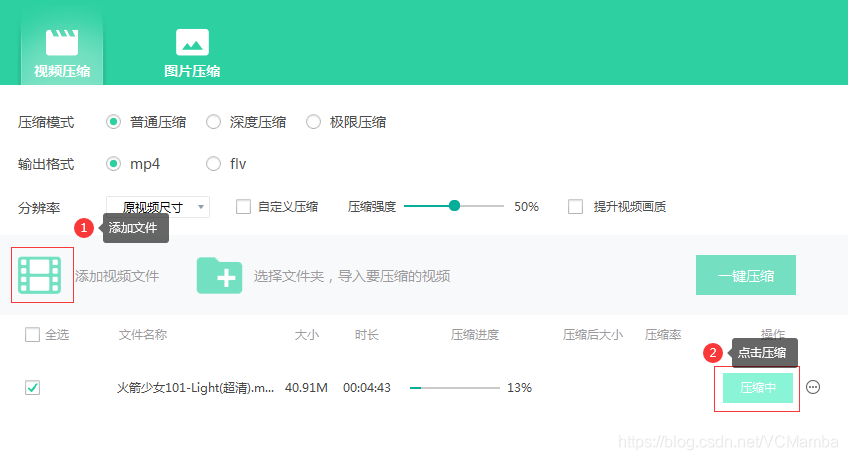The image size is (848, 460).
Task: Select 极限压缩 compression mode
Action: [314, 122]
